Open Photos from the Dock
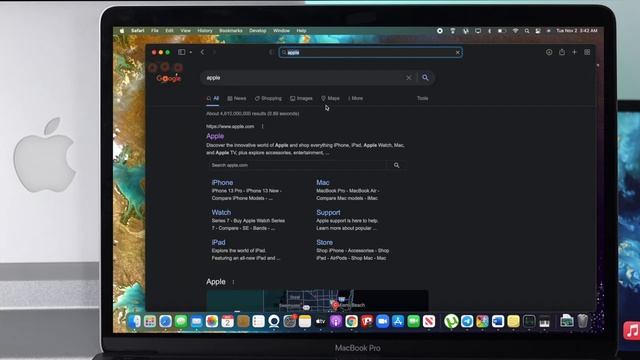This screenshot has width=640, height=360. [212, 322]
